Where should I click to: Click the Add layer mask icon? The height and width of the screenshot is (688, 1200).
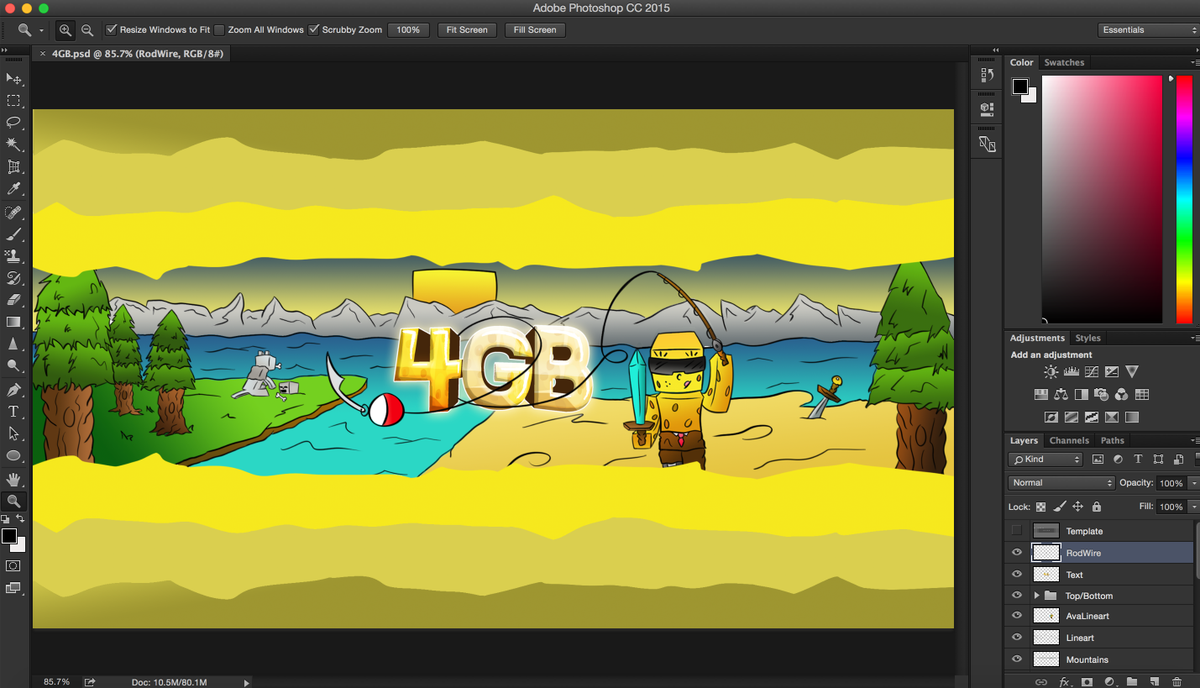tap(1087, 681)
